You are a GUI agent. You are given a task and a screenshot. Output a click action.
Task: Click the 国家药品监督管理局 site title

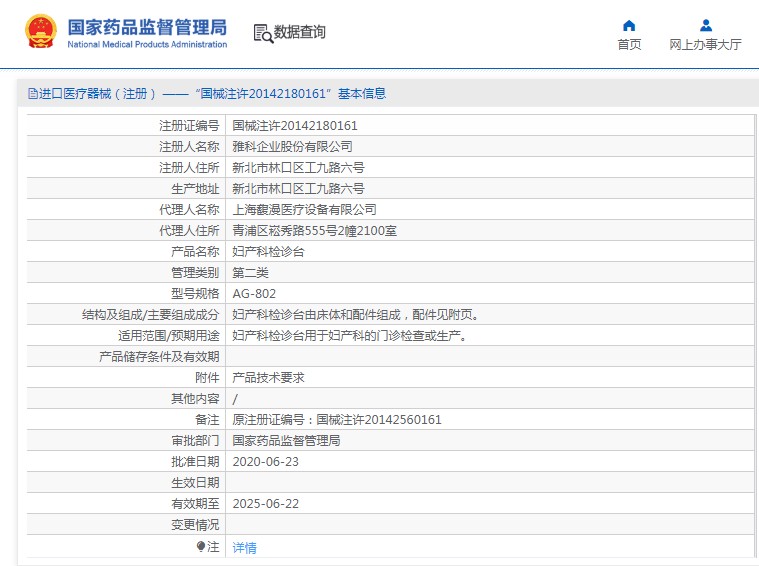pos(147,26)
